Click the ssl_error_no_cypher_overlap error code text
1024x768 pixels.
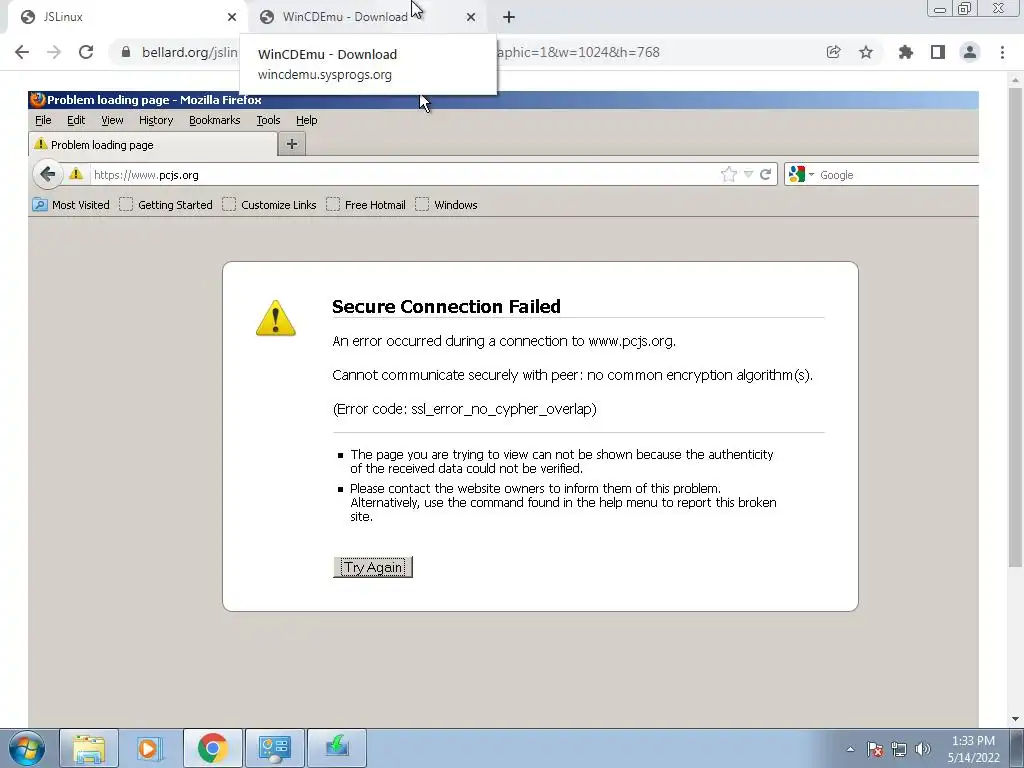[x=503, y=409]
